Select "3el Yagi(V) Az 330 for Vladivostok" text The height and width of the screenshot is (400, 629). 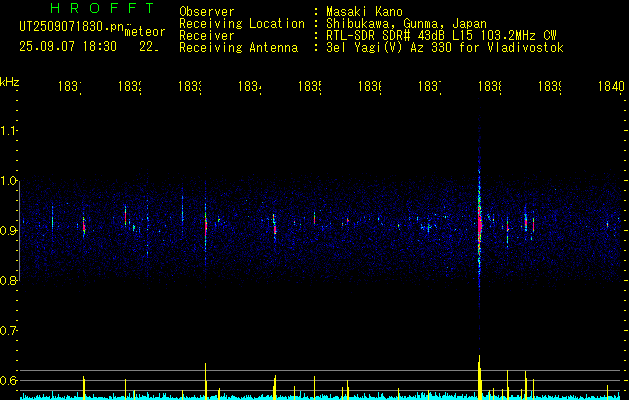coord(445,48)
